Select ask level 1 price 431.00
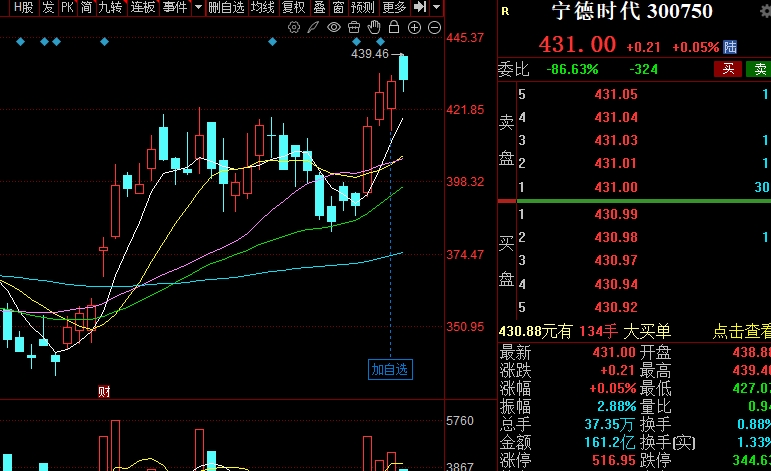The width and height of the screenshot is (771, 471). pos(616,187)
